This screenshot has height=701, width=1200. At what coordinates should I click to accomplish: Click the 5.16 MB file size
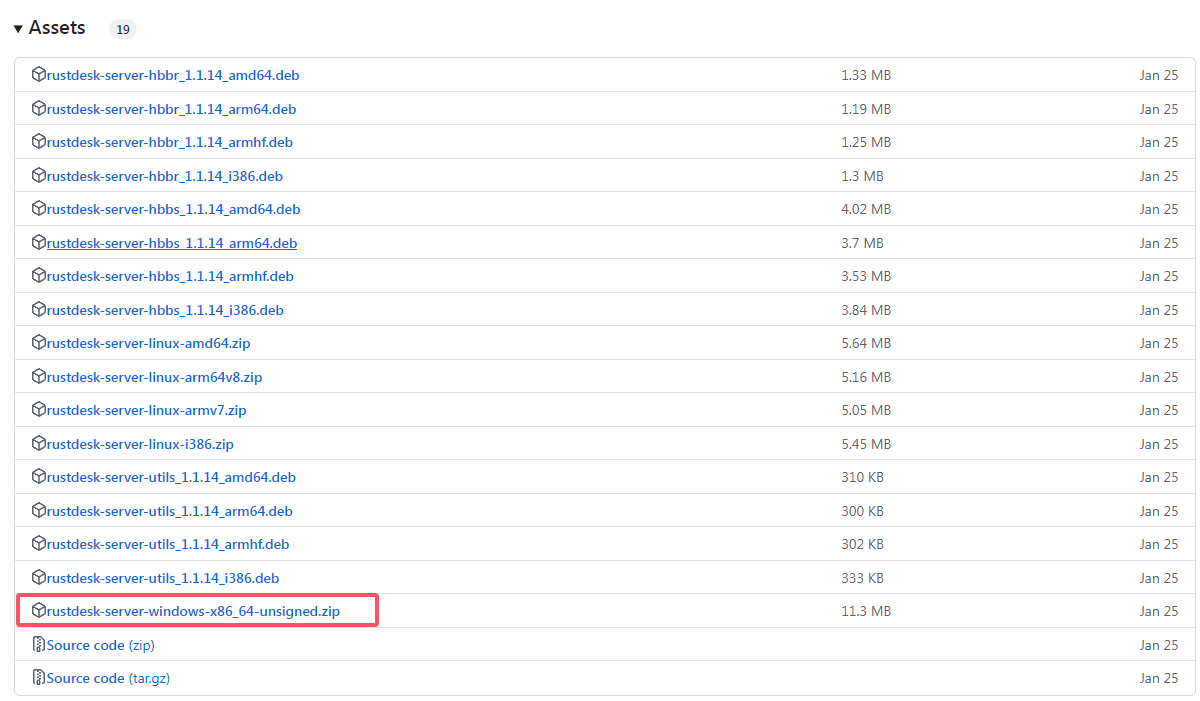[866, 377]
